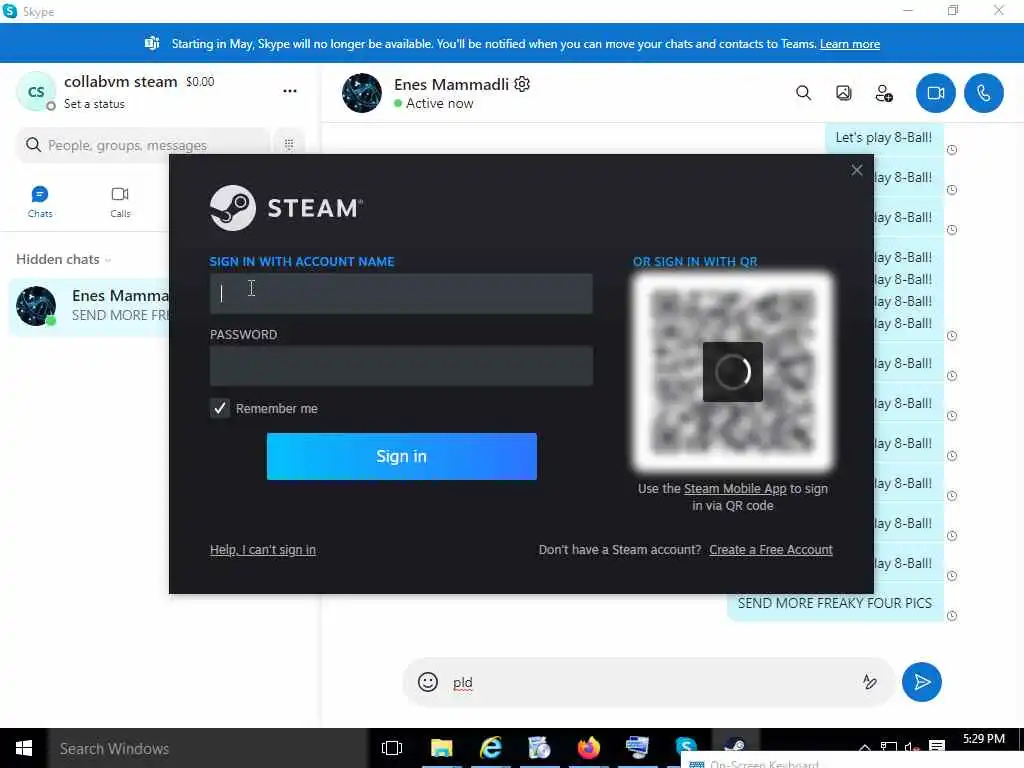Open the Action Center notification icon

(x=937, y=746)
